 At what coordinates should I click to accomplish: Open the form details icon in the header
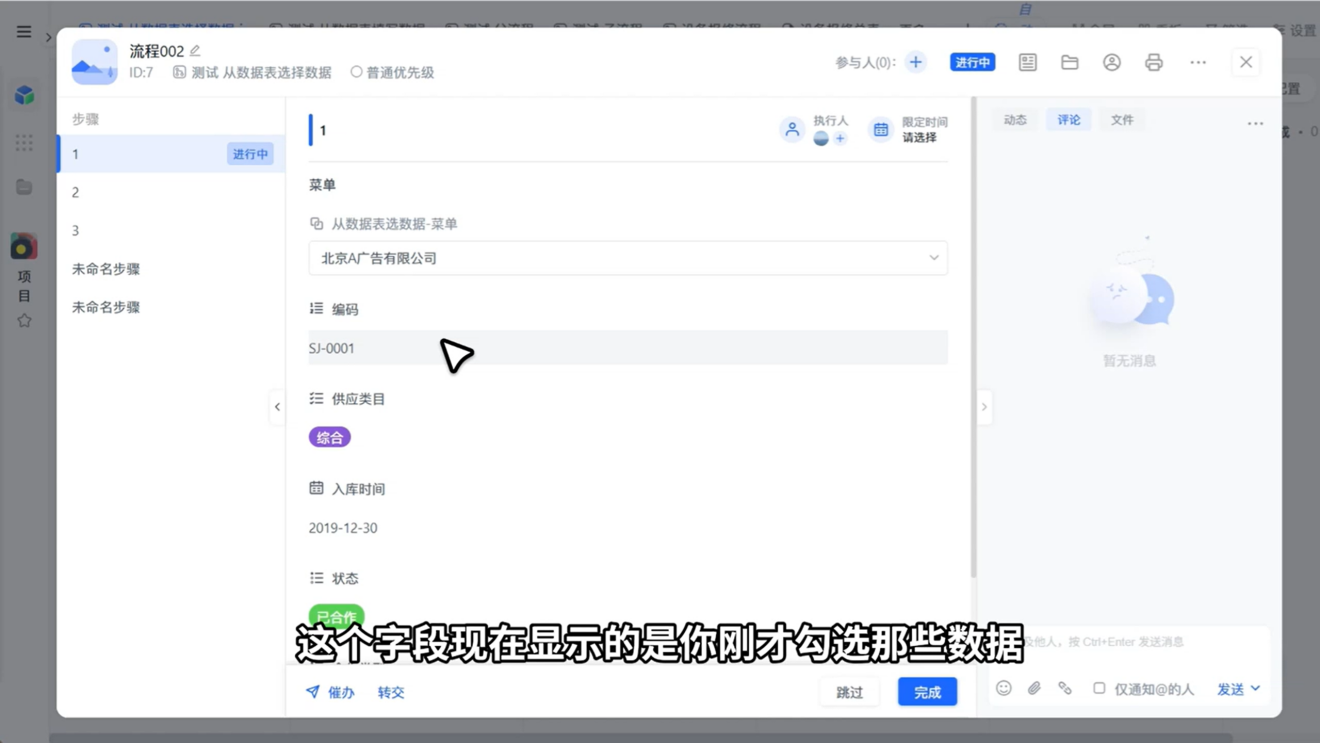[x=1027, y=62]
